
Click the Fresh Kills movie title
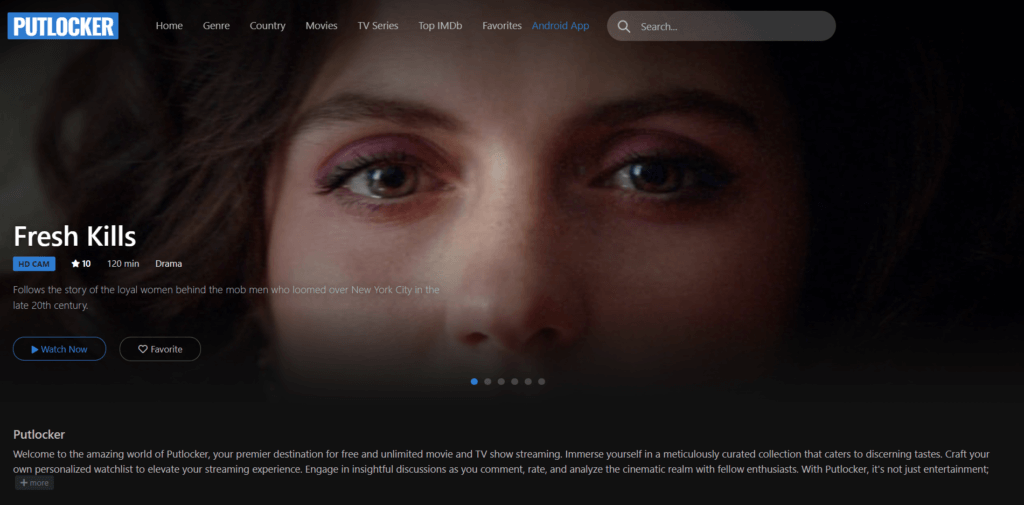coord(75,236)
